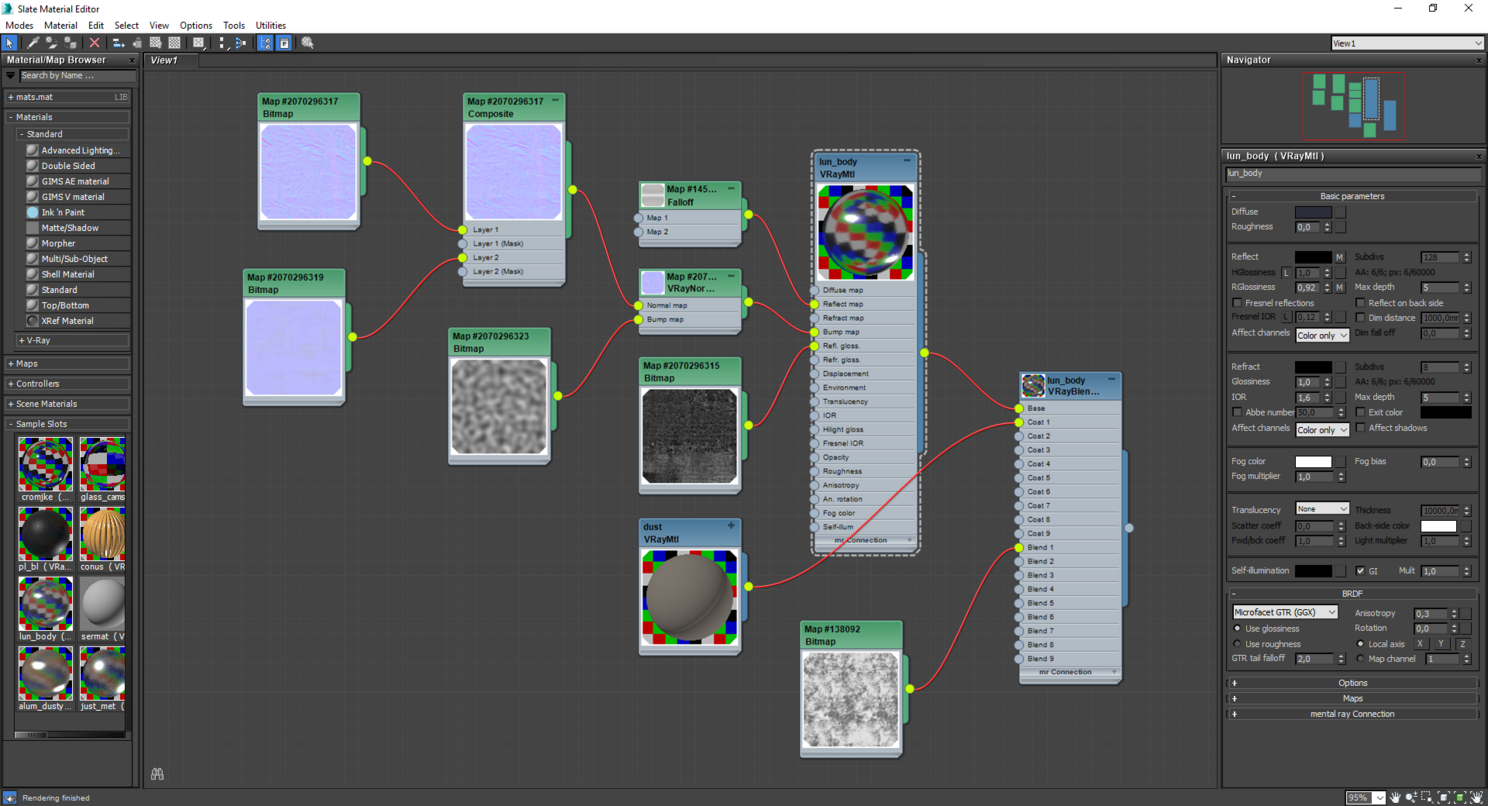Toggle Self-illumination GI checkbox
The height and width of the screenshot is (806, 1488).
coord(1360,571)
